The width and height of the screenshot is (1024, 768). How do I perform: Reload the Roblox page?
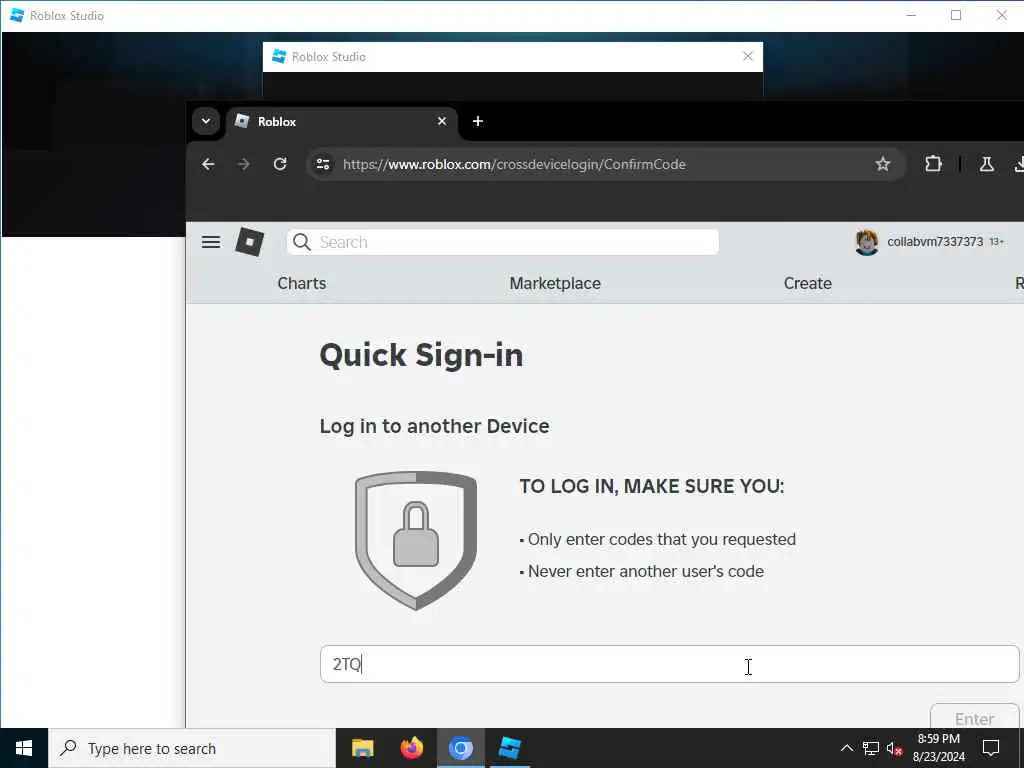[x=280, y=165]
